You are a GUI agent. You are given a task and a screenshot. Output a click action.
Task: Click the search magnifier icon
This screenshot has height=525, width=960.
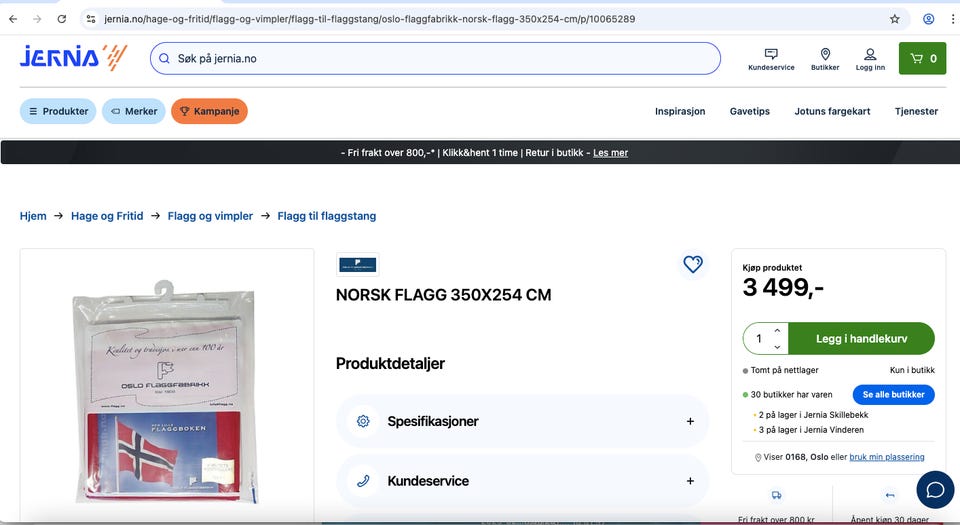[x=164, y=59]
